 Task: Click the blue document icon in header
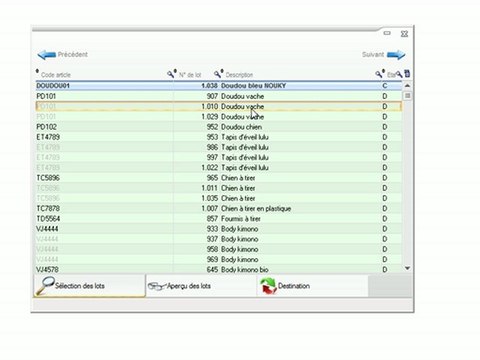tap(407, 74)
